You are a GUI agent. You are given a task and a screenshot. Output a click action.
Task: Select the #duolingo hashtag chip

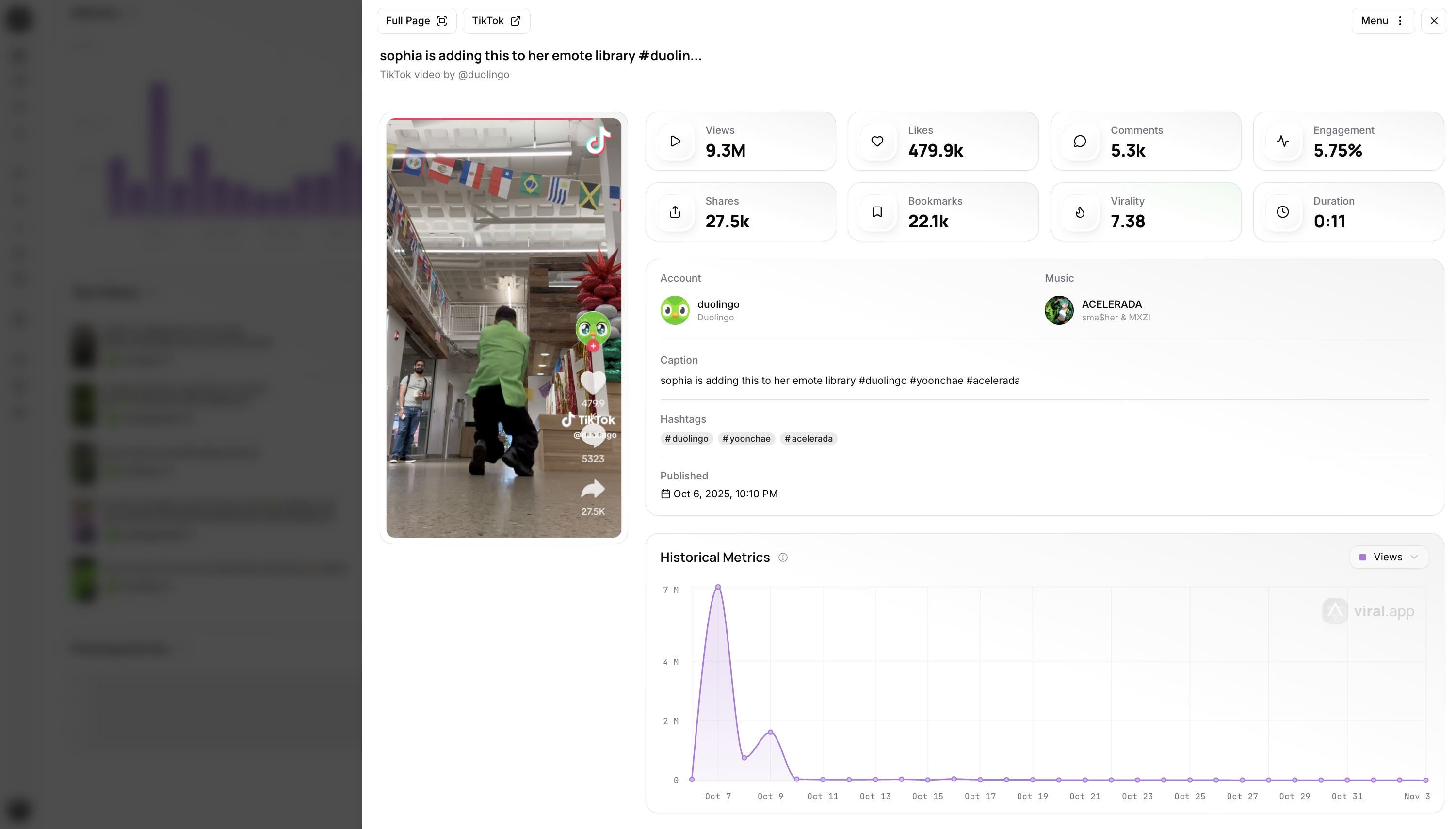(x=686, y=438)
